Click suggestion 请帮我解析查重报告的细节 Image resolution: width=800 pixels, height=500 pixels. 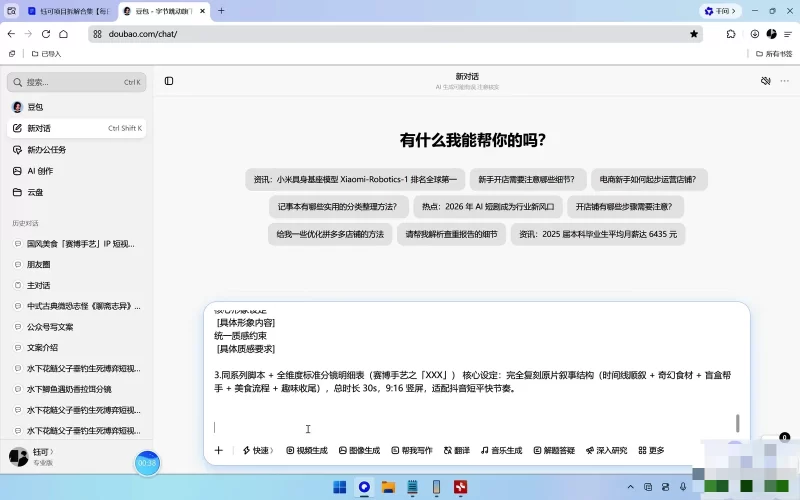451,234
